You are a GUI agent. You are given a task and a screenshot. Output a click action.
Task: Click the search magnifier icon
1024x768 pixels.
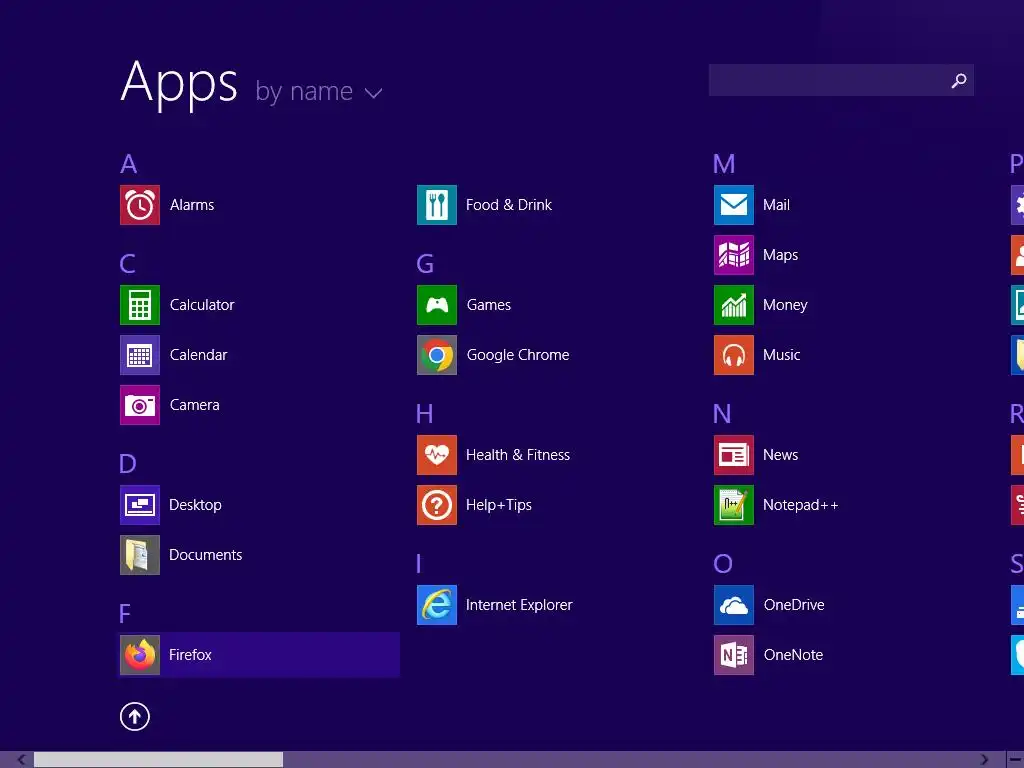point(959,80)
